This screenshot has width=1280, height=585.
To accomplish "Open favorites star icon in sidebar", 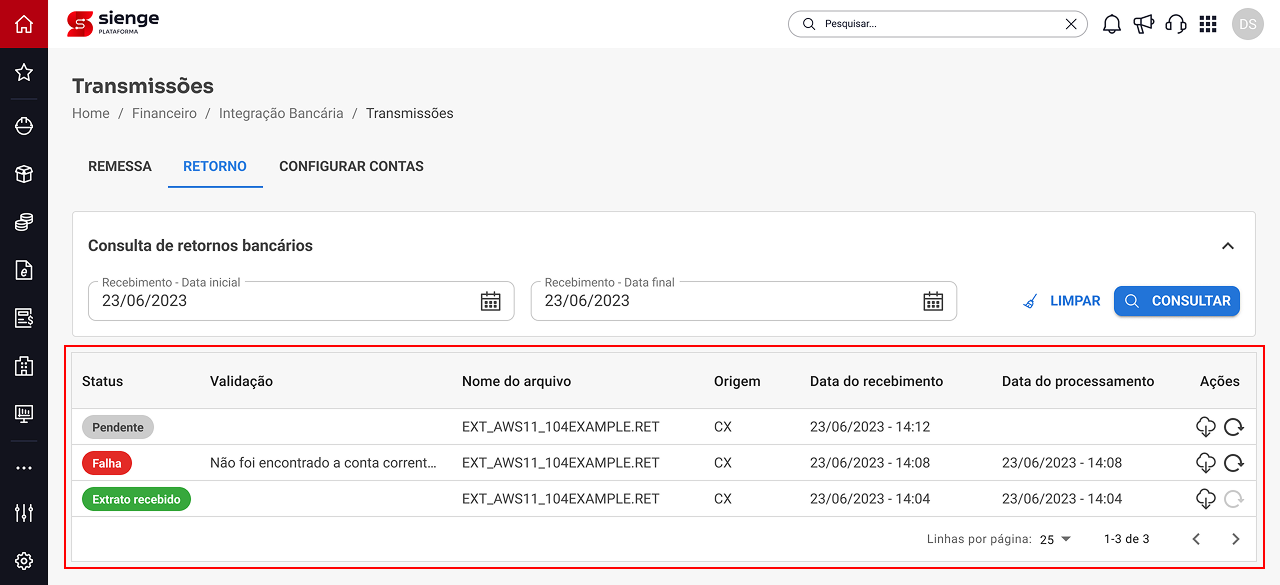I will 24,72.
